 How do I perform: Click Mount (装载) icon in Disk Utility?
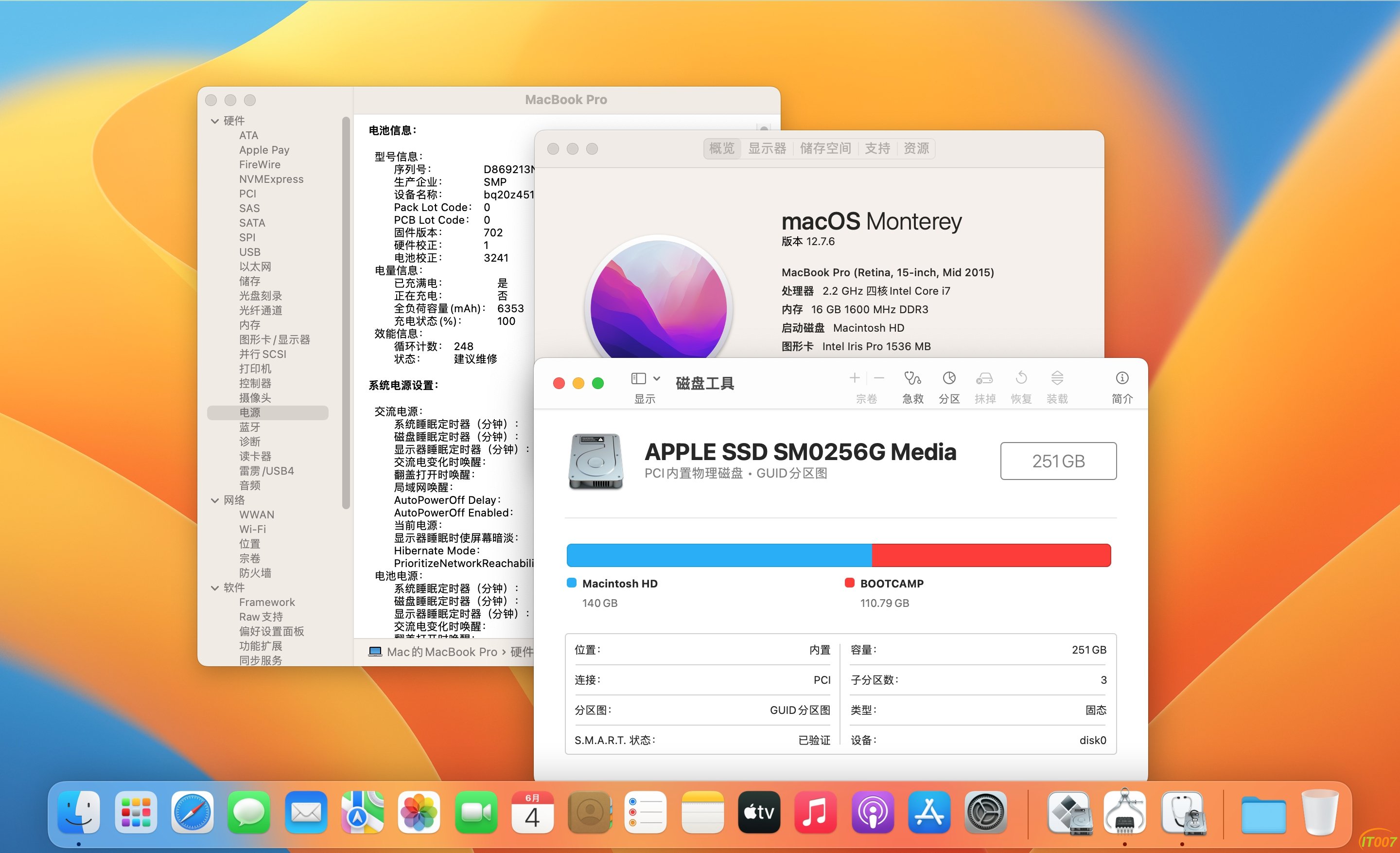[x=1057, y=378]
